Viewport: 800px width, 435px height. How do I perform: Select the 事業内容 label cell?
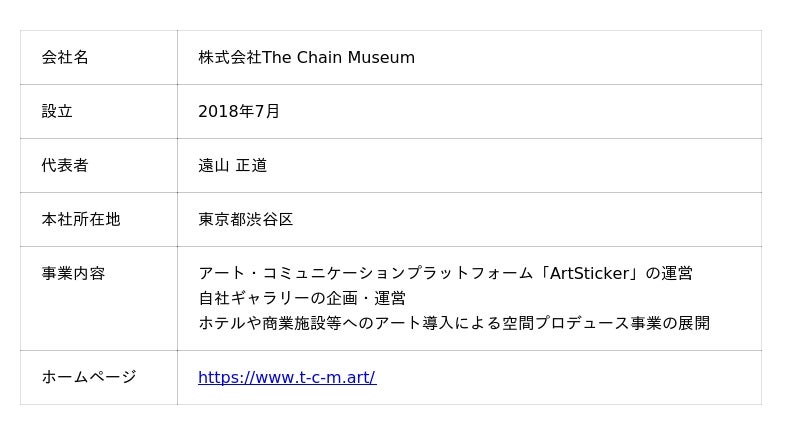click(x=73, y=273)
